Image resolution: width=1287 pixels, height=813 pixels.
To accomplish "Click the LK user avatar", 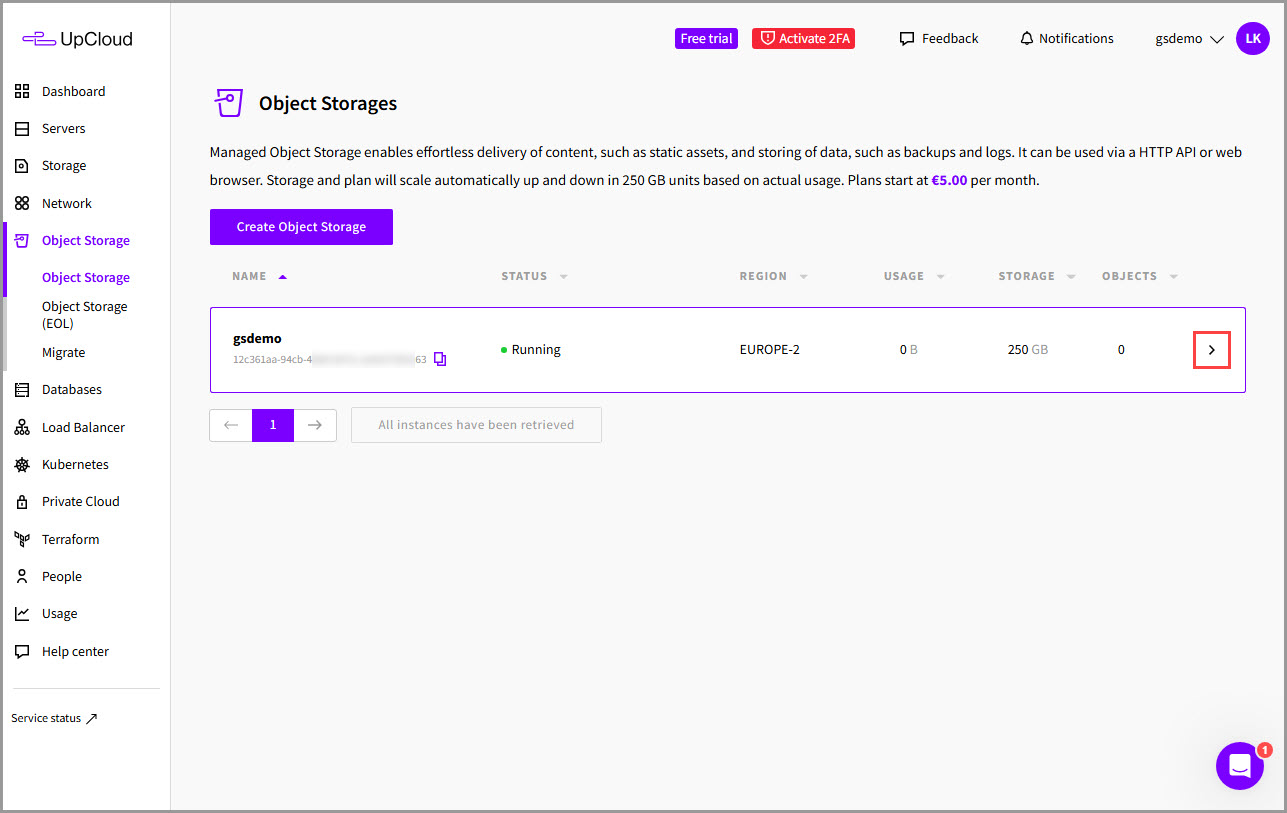I will point(1253,39).
